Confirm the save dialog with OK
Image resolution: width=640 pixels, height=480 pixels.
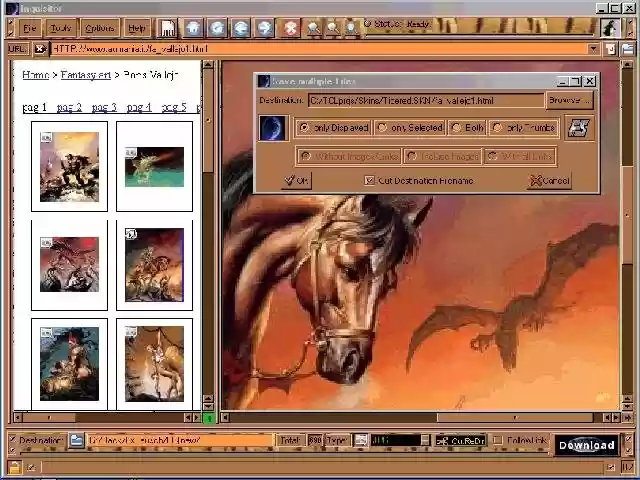pos(296,180)
